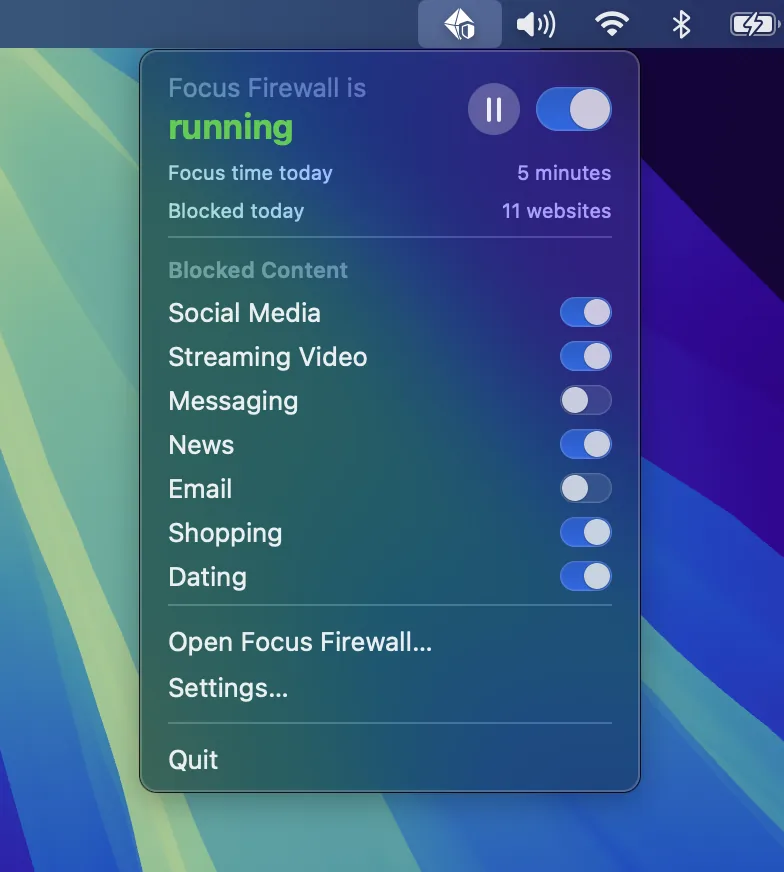Click the "Social Media" label
The width and height of the screenshot is (784, 872).
[245, 313]
